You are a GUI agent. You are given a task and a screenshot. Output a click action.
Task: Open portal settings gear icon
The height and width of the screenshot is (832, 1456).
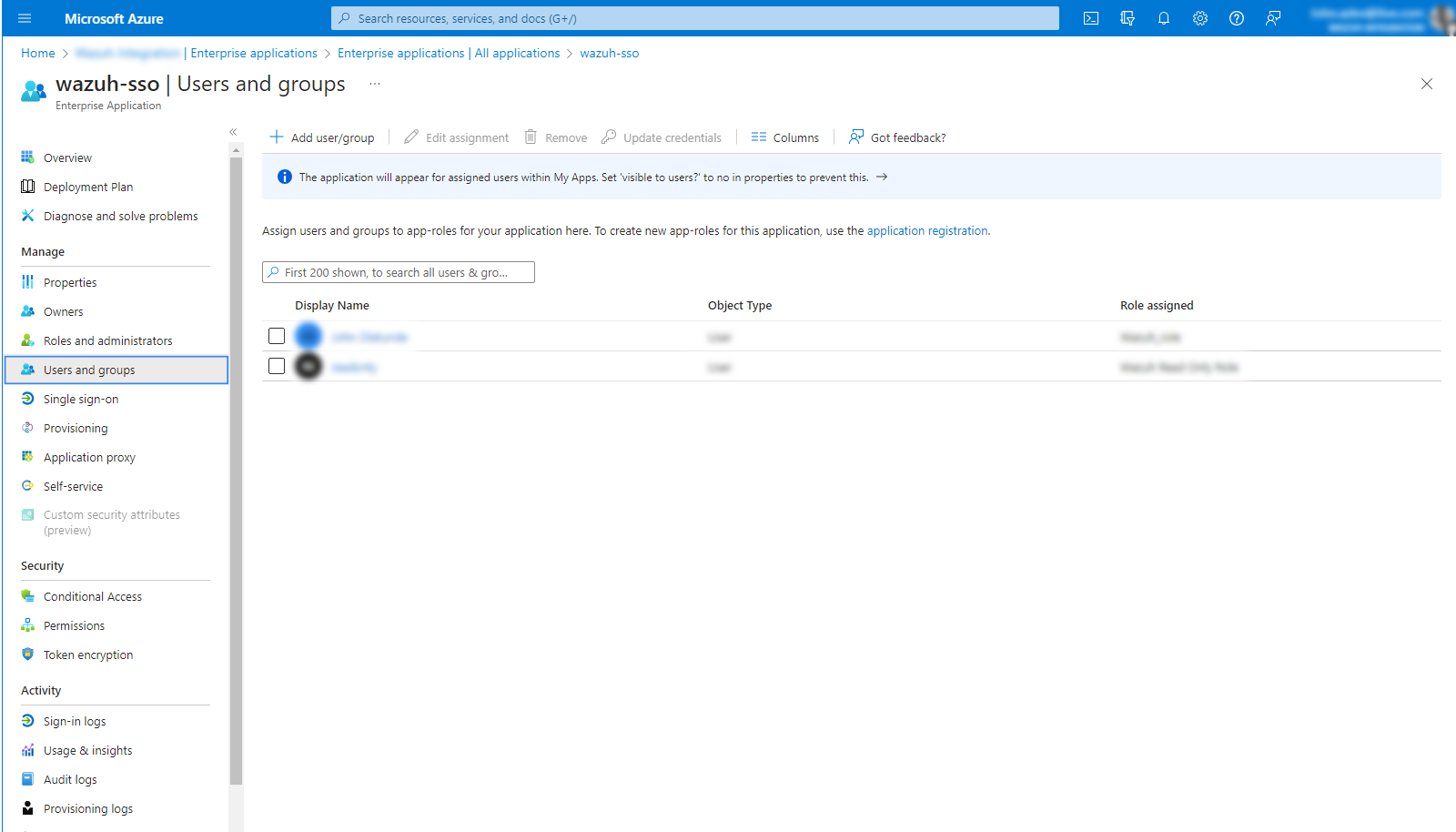(1199, 18)
